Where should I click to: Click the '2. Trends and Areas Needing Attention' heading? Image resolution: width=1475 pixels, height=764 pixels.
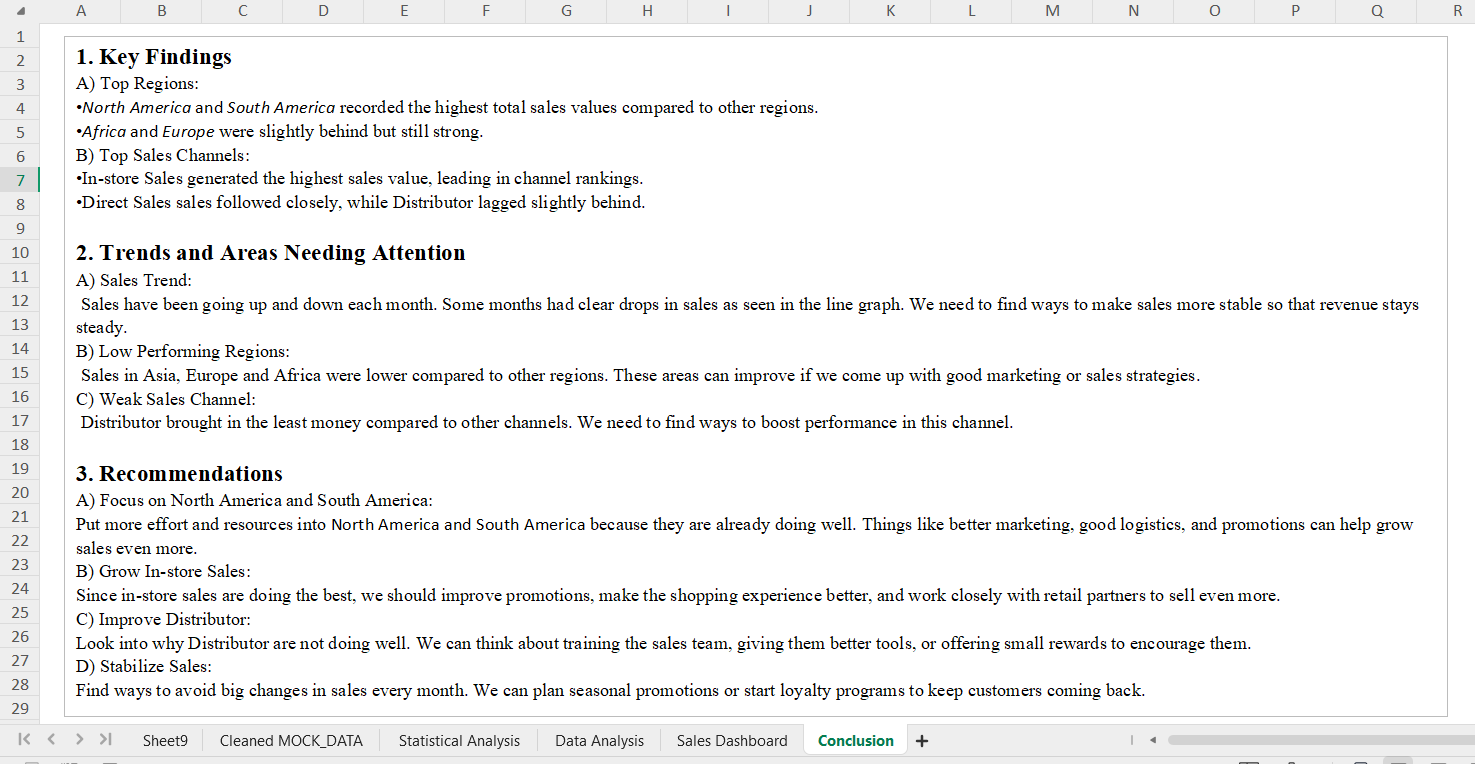point(271,253)
